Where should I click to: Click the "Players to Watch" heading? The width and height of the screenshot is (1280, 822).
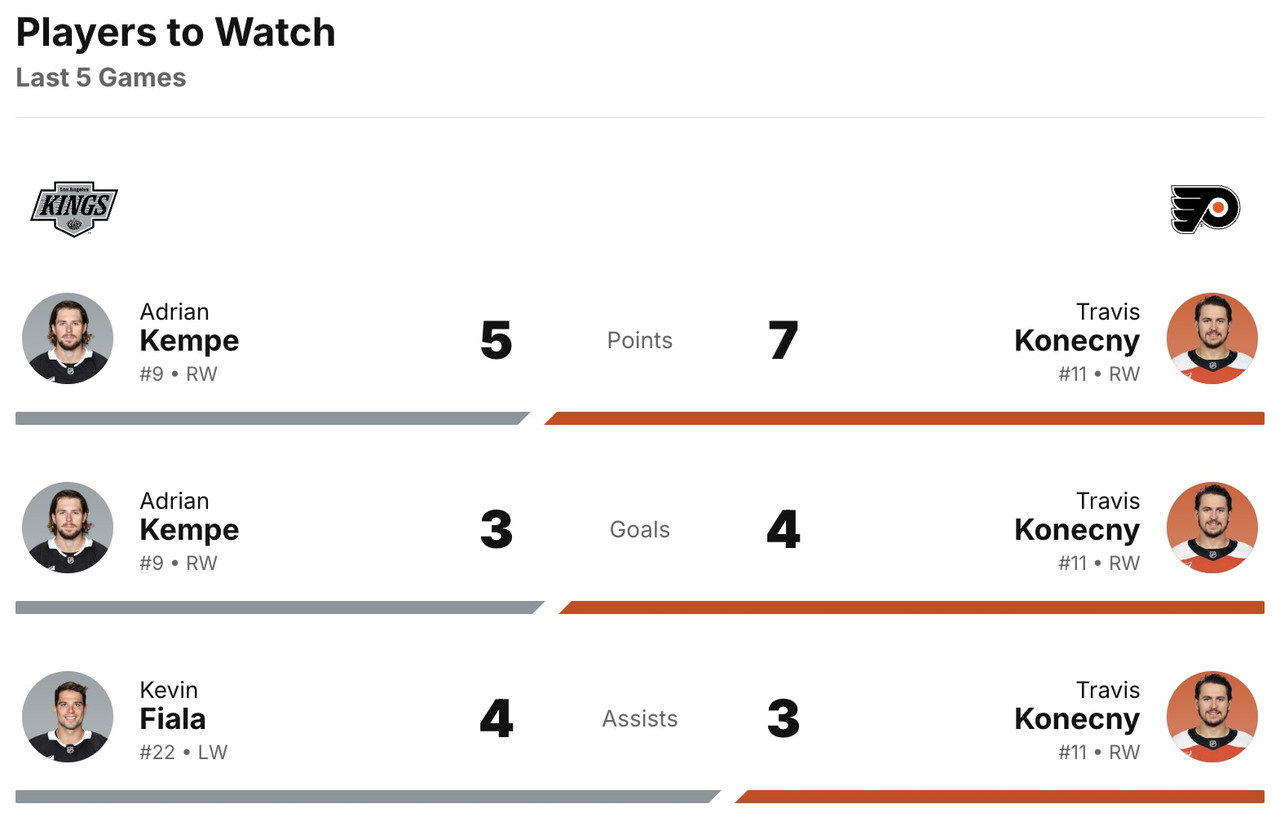point(176,33)
